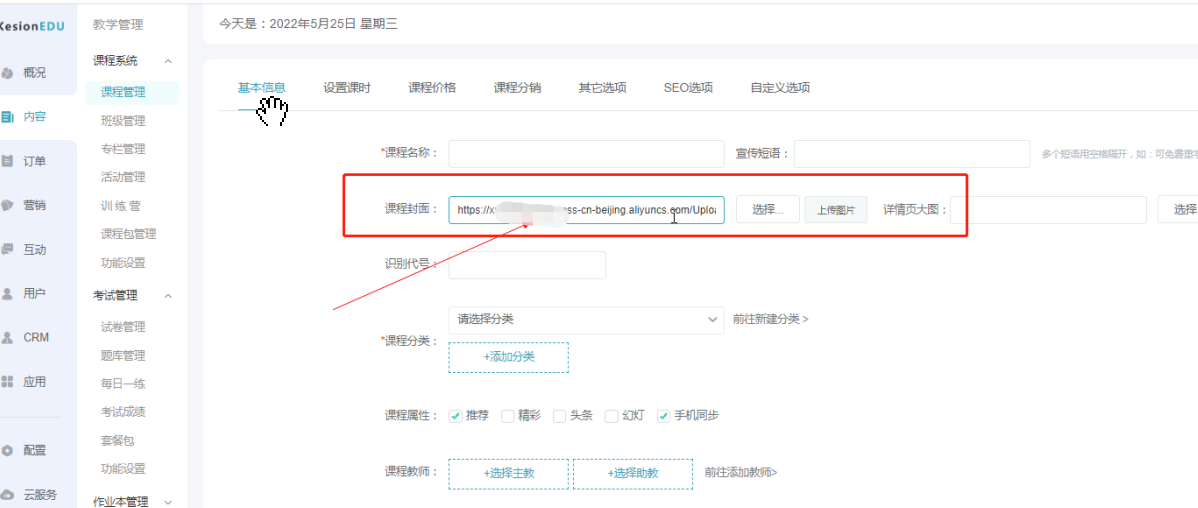Click the 订单 orders sidebar icon
Screen dimensions: 1198x508
pyautogui.click(x=8, y=161)
